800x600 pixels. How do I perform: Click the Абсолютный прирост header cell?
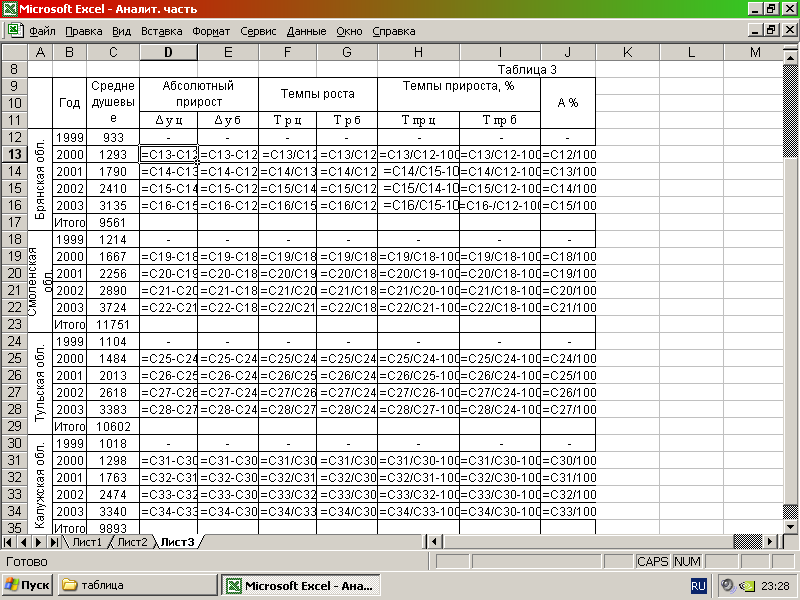[x=199, y=94]
